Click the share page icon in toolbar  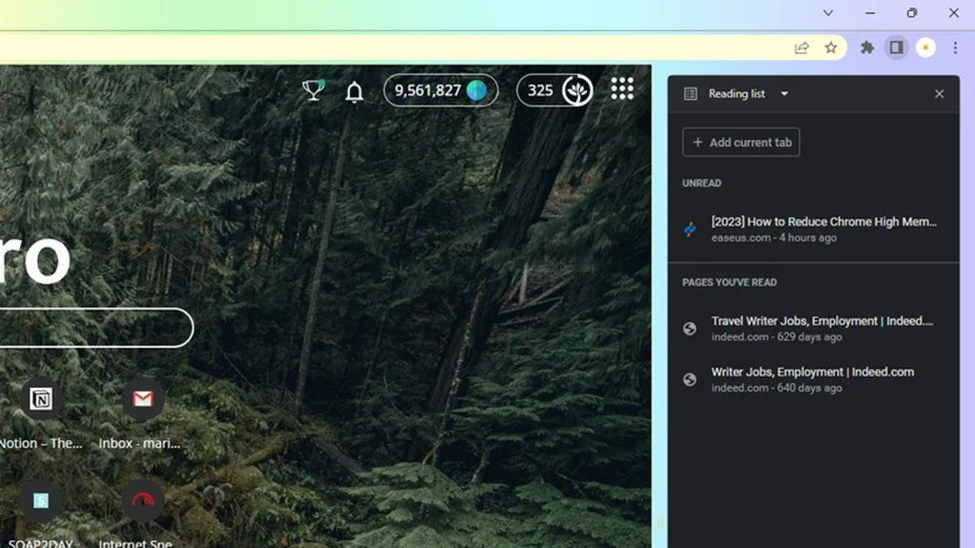(x=801, y=48)
